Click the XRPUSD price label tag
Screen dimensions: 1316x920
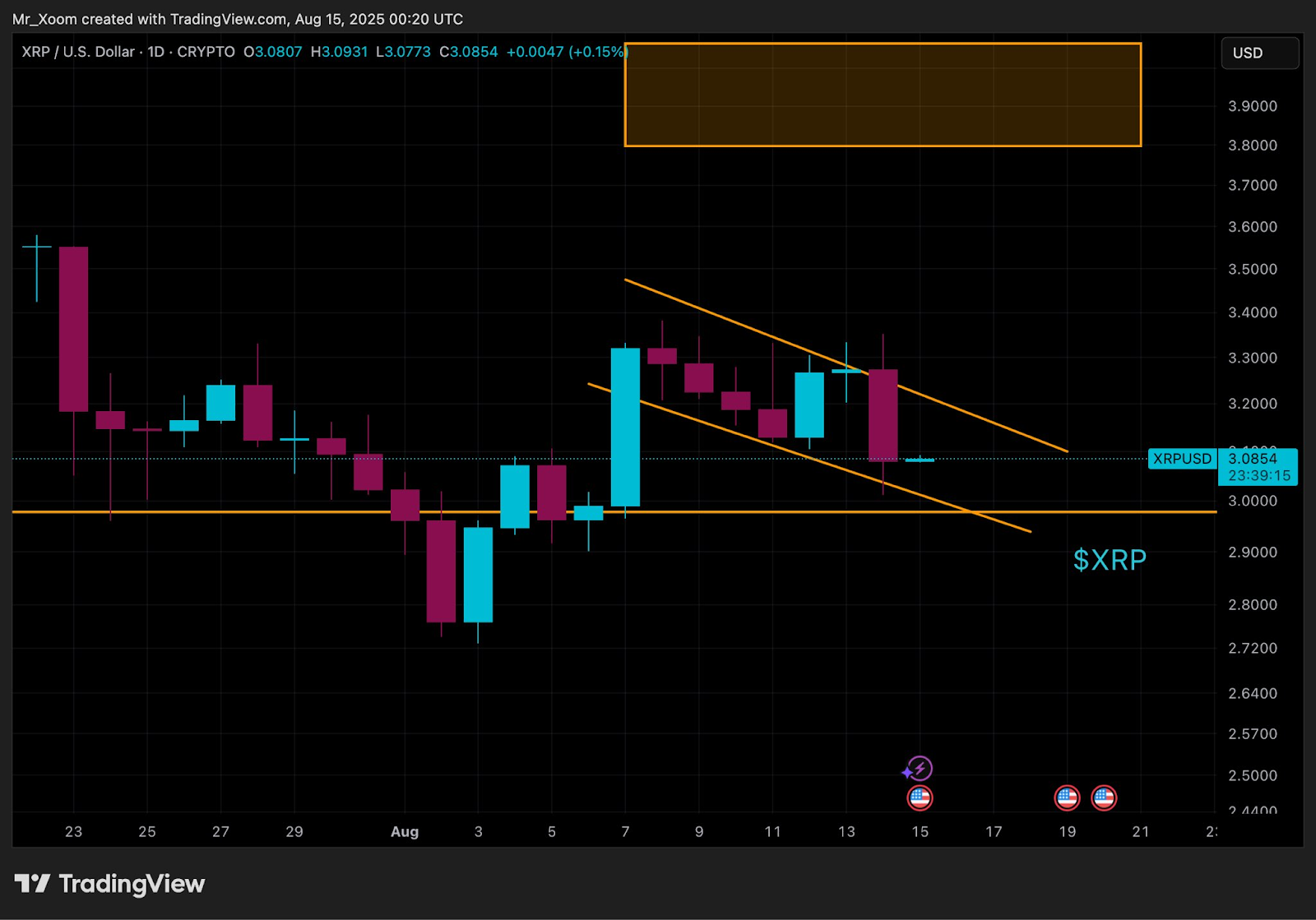(x=1182, y=459)
